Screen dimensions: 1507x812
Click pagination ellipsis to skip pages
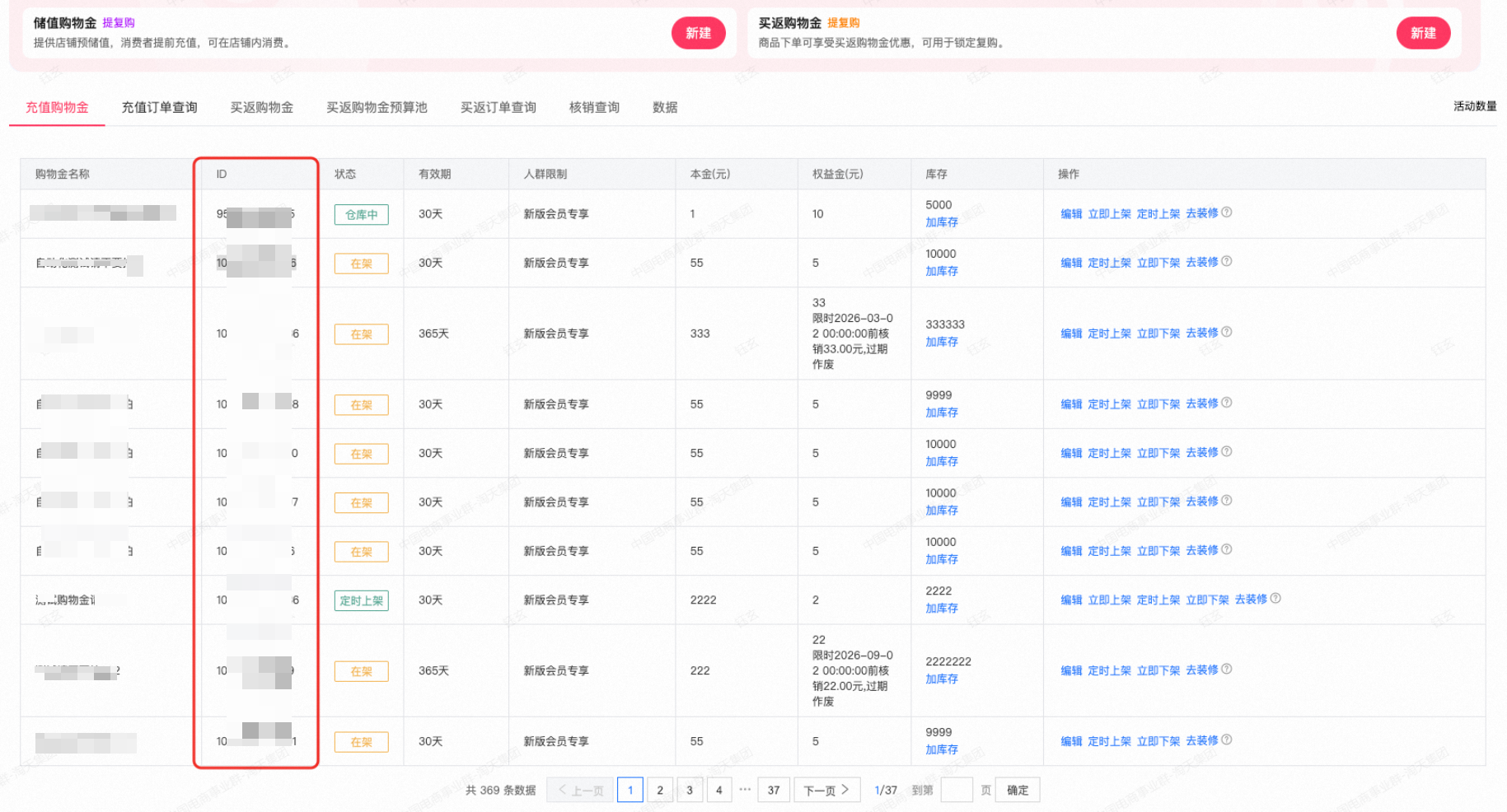click(745, 789)
